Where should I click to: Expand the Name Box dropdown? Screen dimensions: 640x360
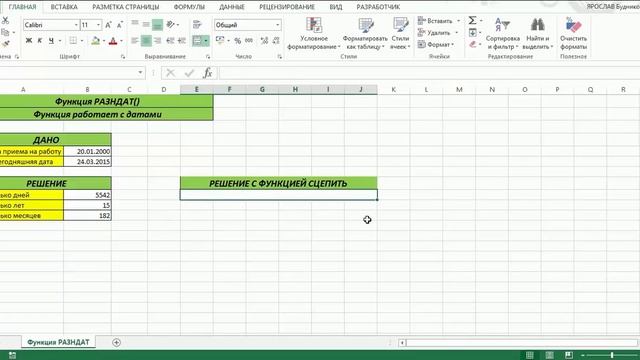click(x=140, y=73)
